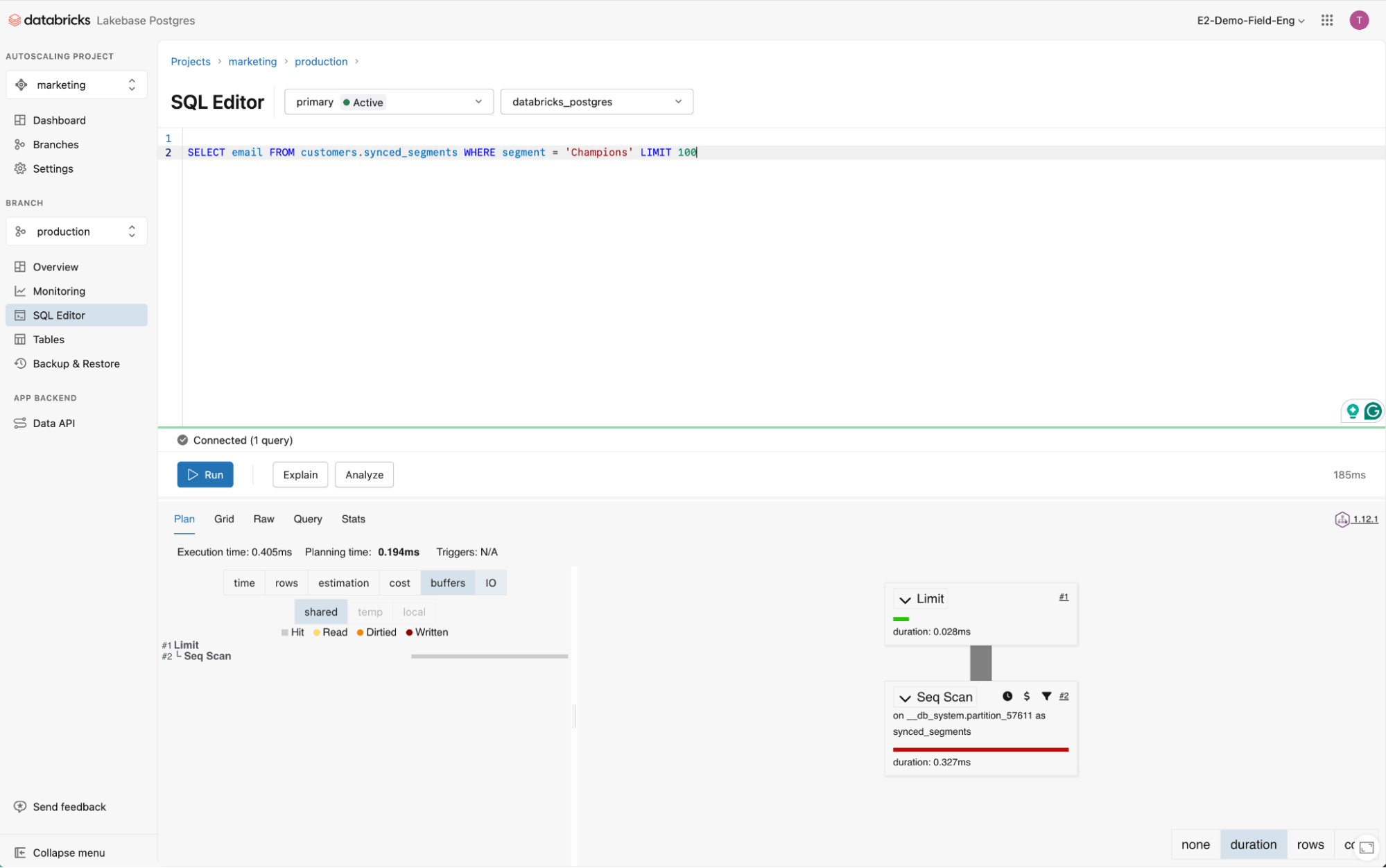Select the IO metric toggle
Image resolution: width=1386 pixels, height=868 pixels.
coord(491,583)
